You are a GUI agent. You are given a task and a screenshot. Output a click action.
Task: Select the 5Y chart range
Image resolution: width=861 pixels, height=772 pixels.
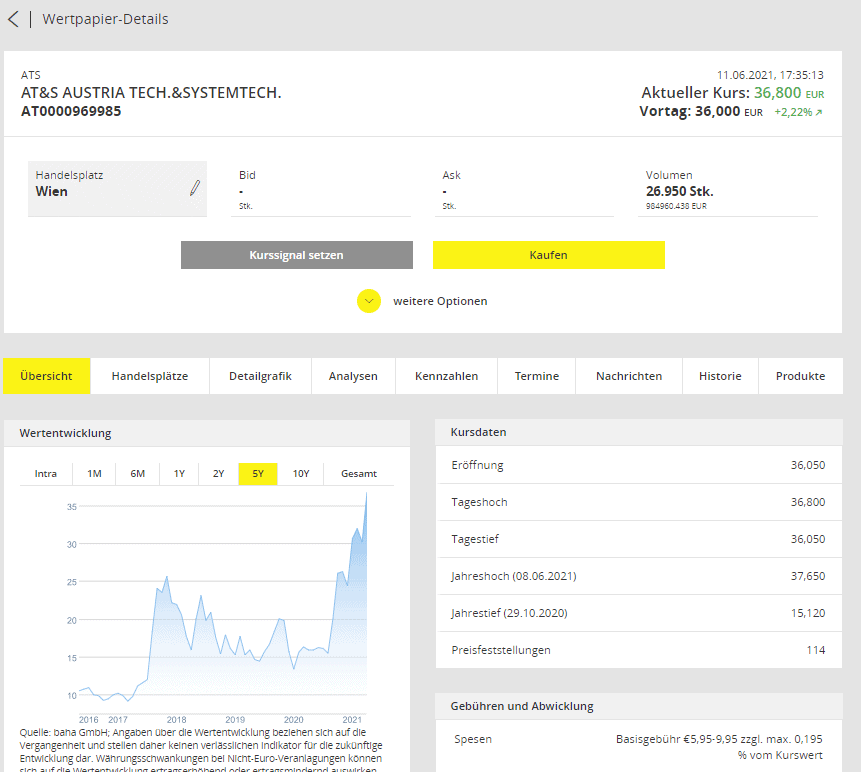click(x=258, y=474)
